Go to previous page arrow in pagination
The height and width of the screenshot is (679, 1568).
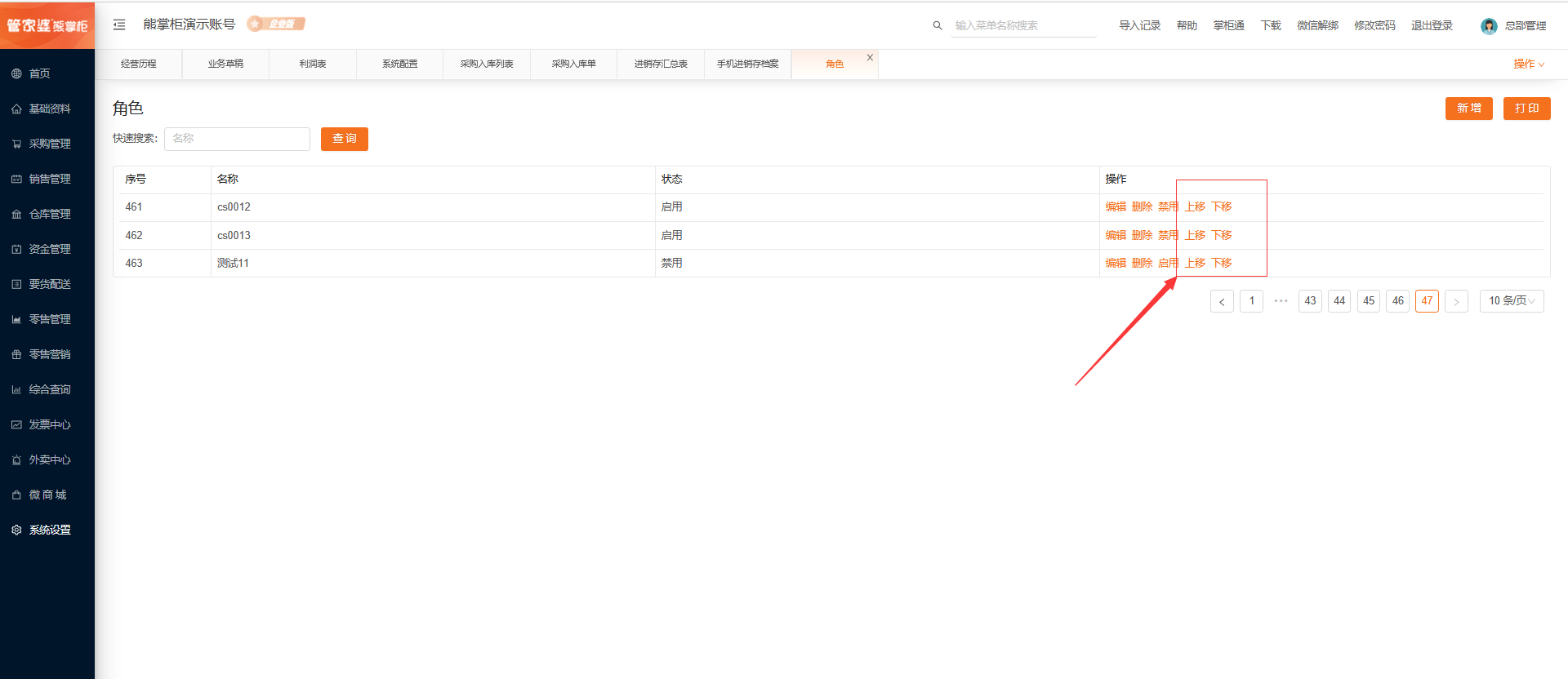point(1222,301)
